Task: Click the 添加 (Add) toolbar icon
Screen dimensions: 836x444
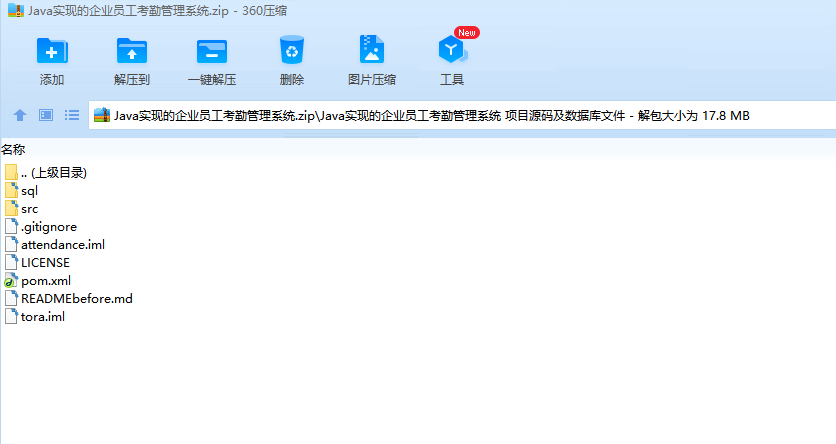Action: pyautogui.click(x=52, y=51)
